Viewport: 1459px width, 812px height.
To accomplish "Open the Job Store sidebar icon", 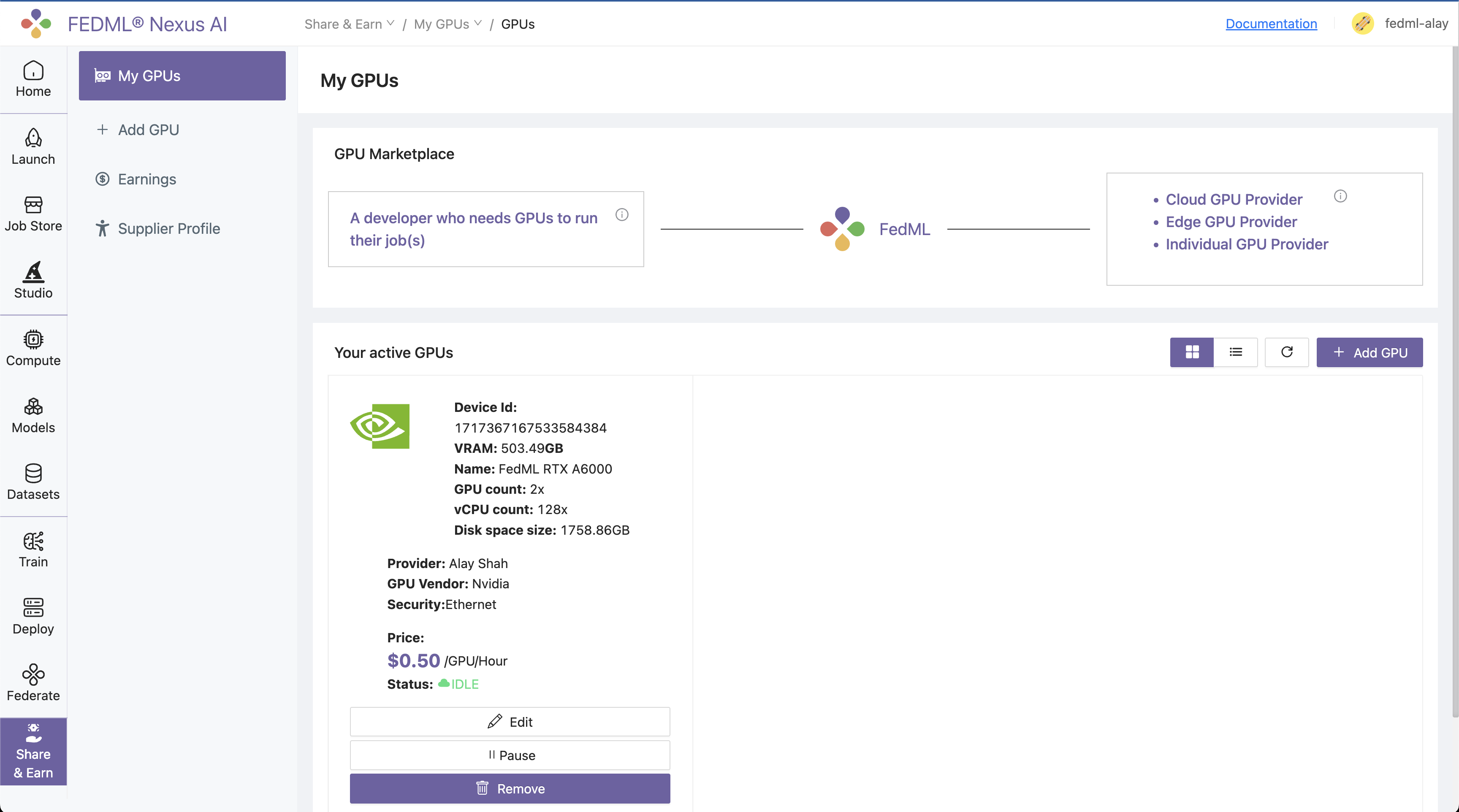I will 33,214.
